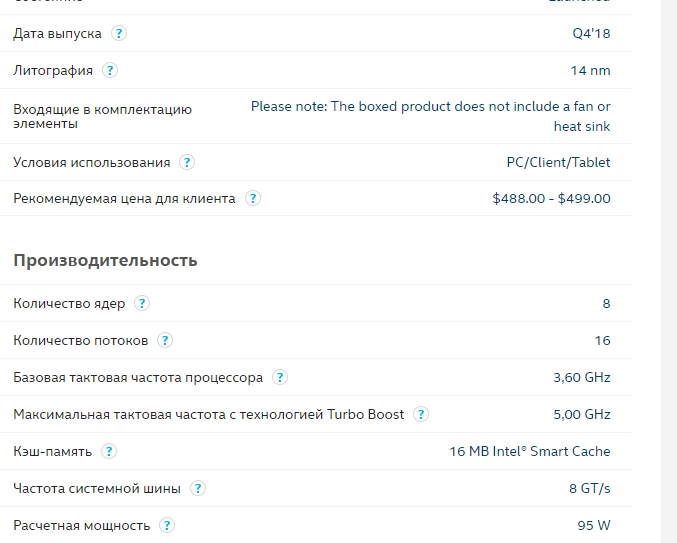Viewport: 677px width, 543px height.
Task: Click the vertical scrollbar track
Action: [x=669, y=272]
